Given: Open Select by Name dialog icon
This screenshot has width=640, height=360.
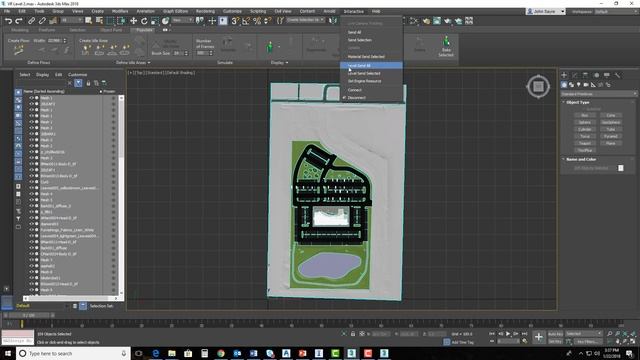Looking at the screenshot, I should [x=99, y=20].
